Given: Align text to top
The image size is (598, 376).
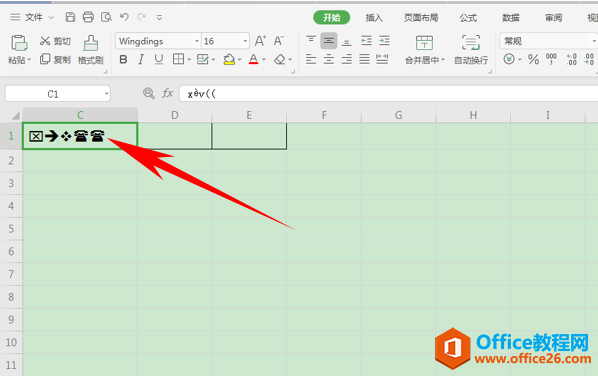Looking at the screenshot, I should pyautogui.click(x=311, y=40).
